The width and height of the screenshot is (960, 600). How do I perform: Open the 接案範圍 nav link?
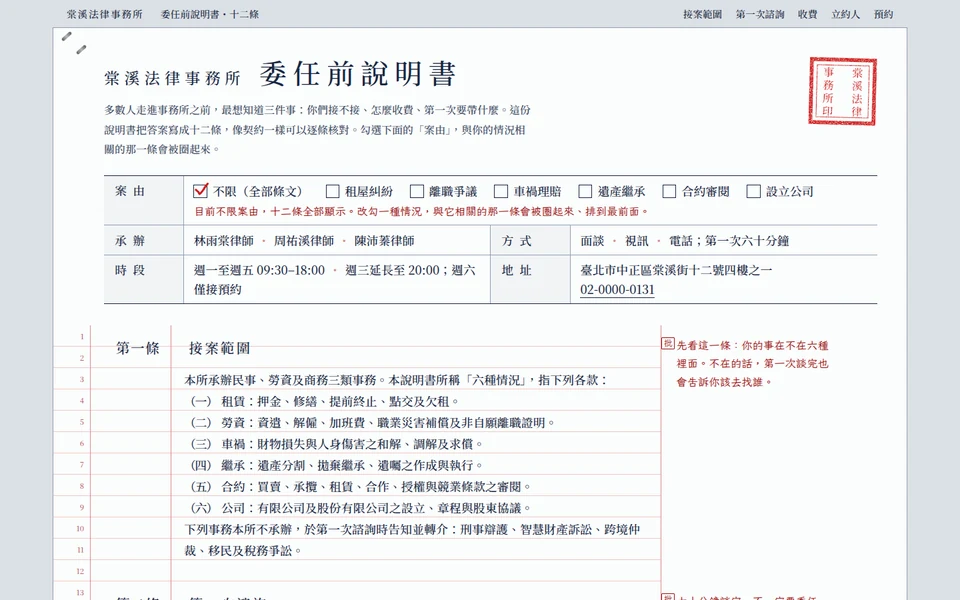tap(702, 14)
